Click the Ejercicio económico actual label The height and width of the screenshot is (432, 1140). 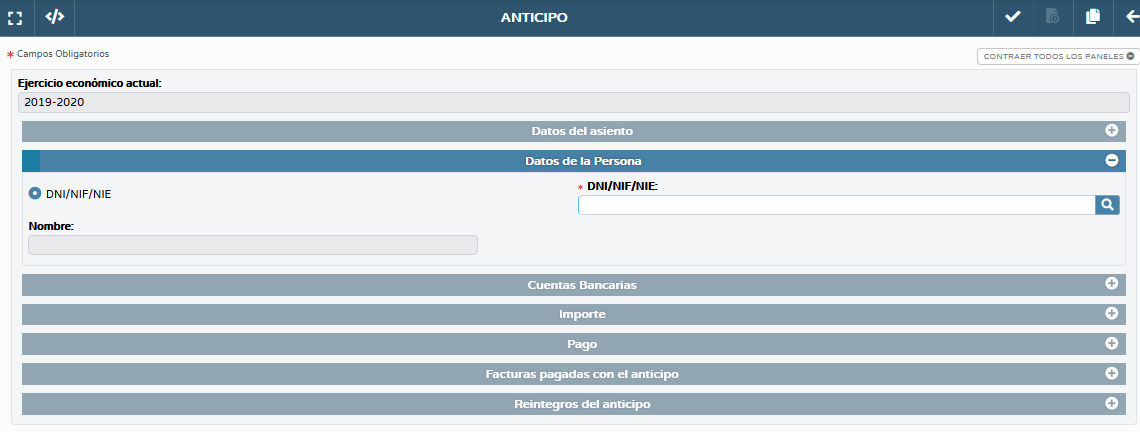(89, 83)
